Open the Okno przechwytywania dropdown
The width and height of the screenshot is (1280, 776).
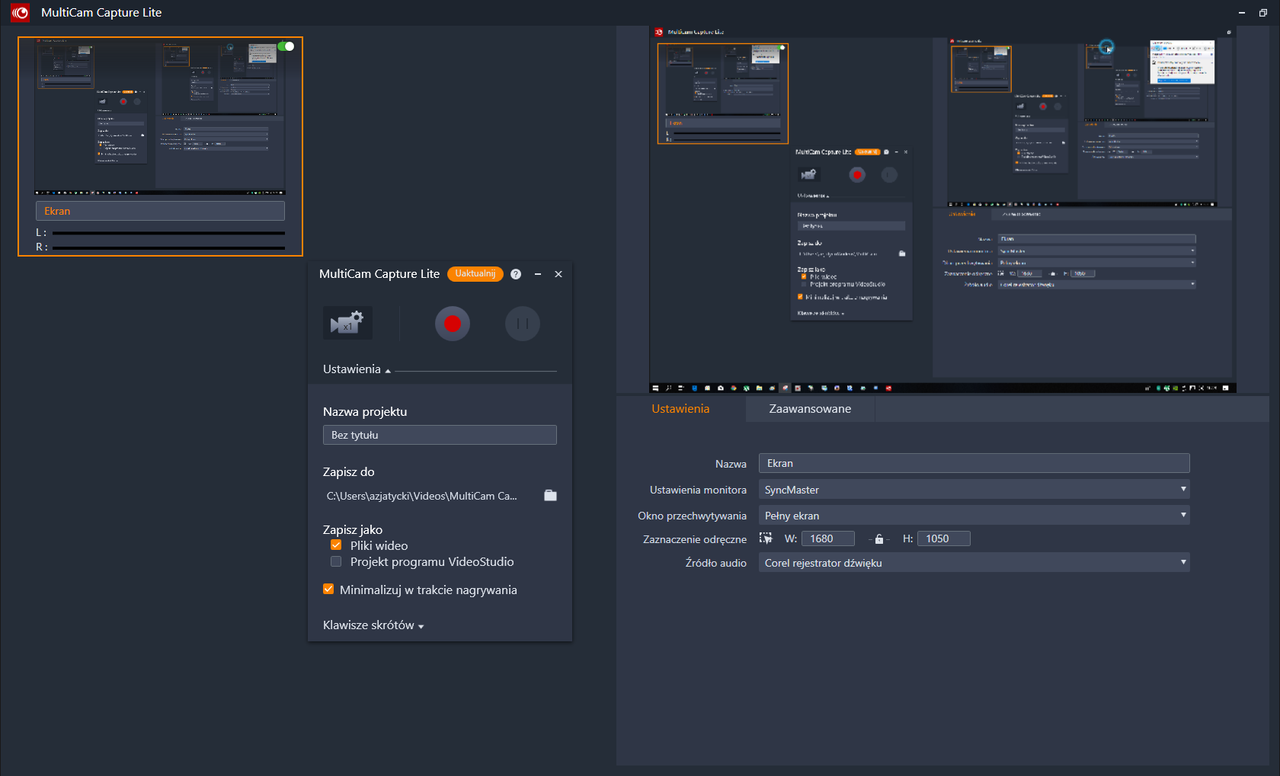974,515
